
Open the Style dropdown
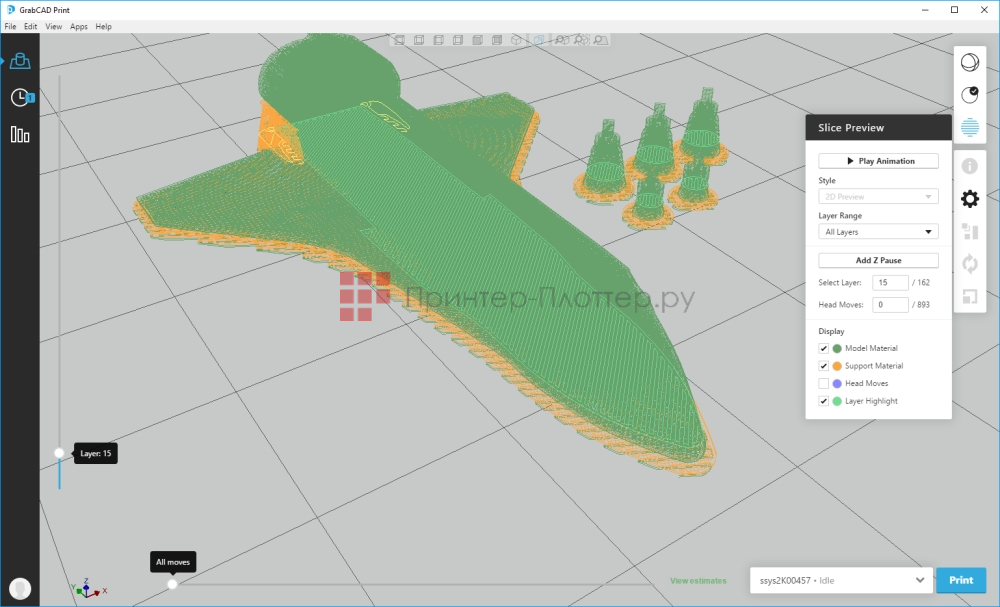(x=878, y=197)
